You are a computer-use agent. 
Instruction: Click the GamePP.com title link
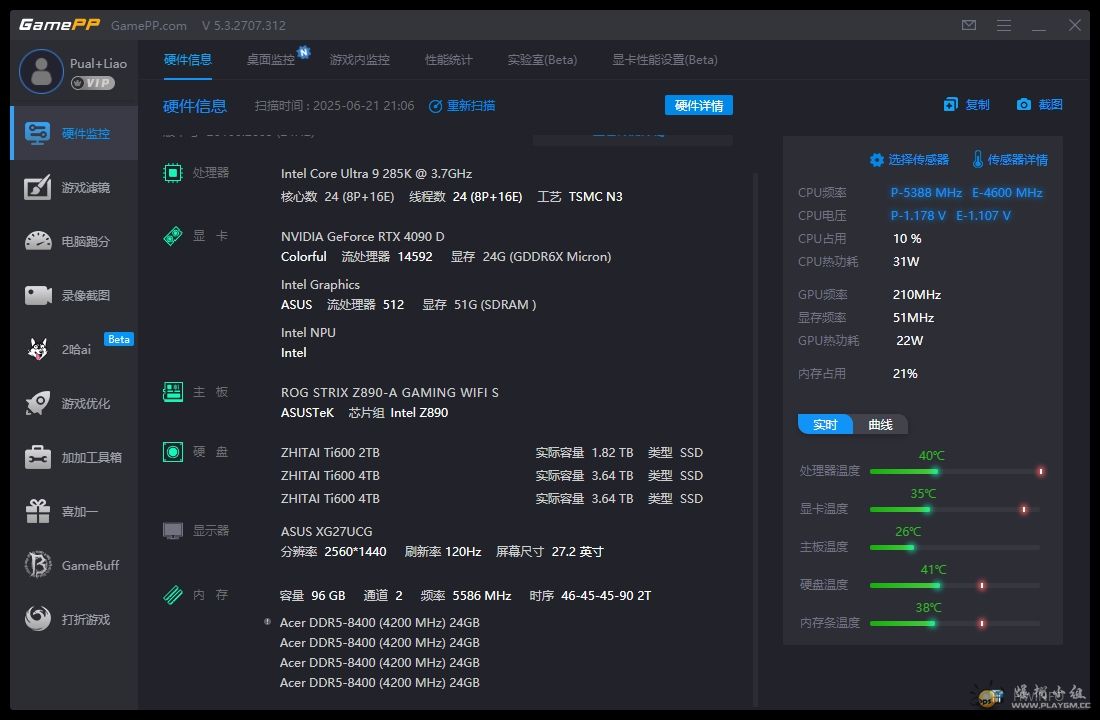(149, 25)
